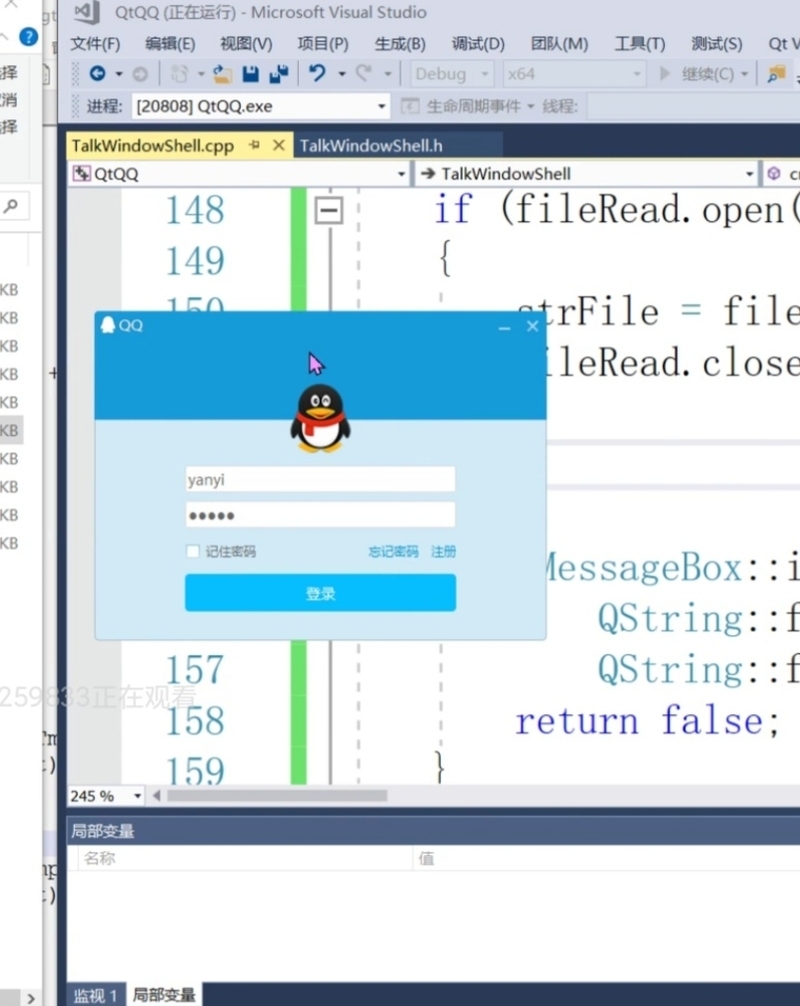The width and height of the screenshot is (800, 1006).
Task: Click the 继续(C) continue button
Action: (x=698, y=74)
